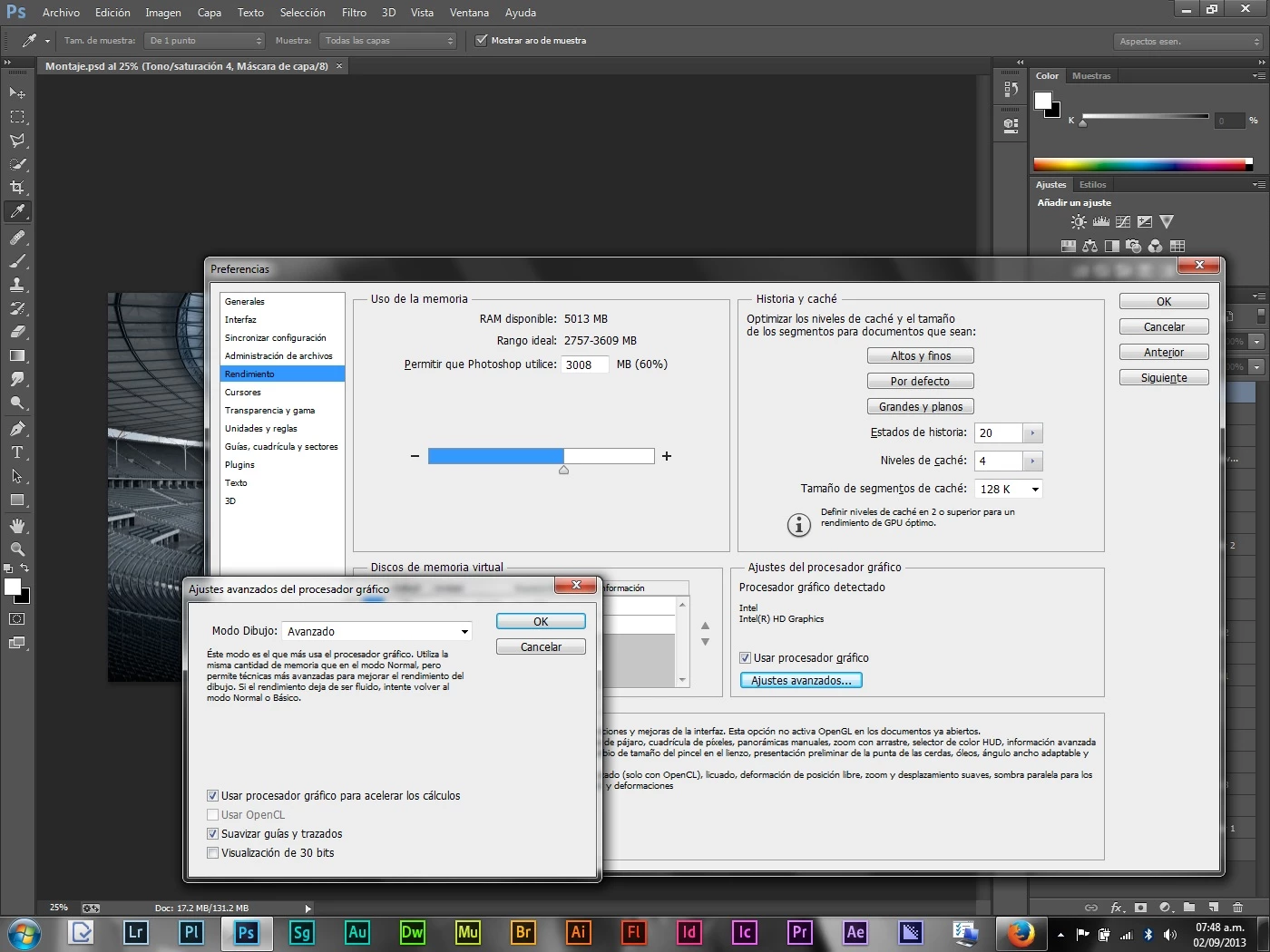The height and width of the screenshot is (952, 1270).
Task: Toggle Usar procesador gráfico checkbox
Action: coord(745,658)
